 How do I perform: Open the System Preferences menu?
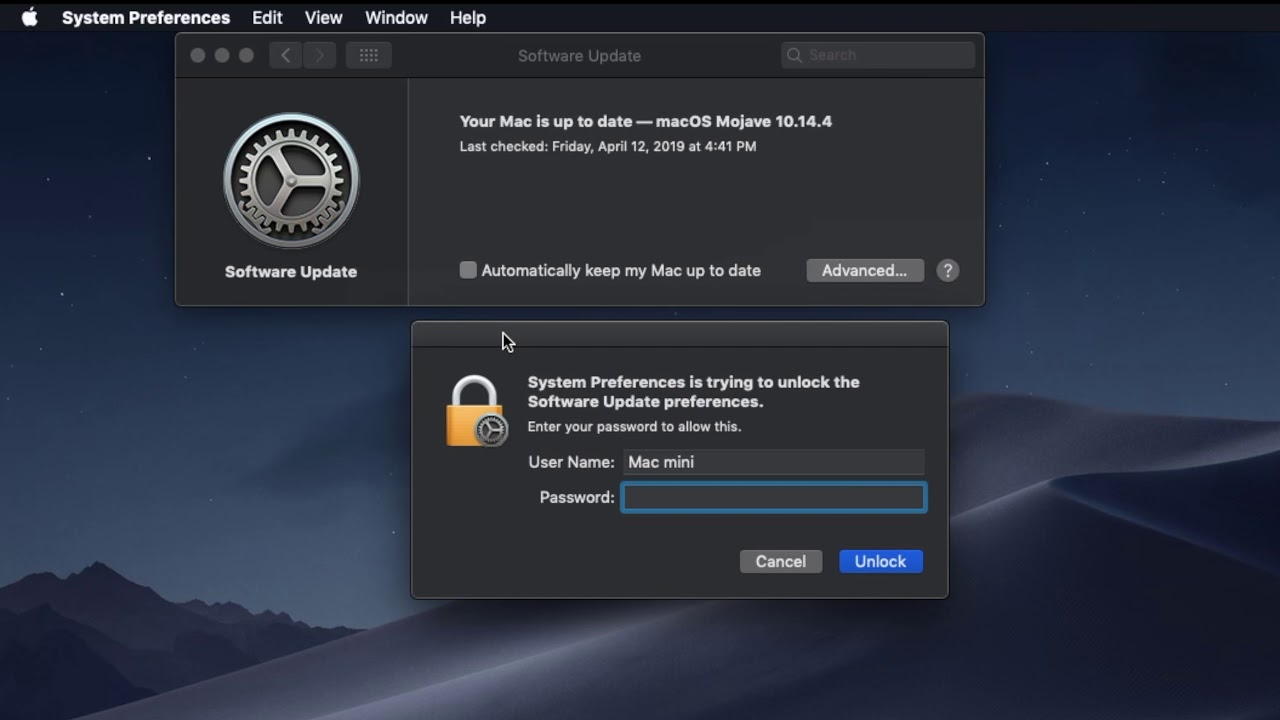[146, 17]
